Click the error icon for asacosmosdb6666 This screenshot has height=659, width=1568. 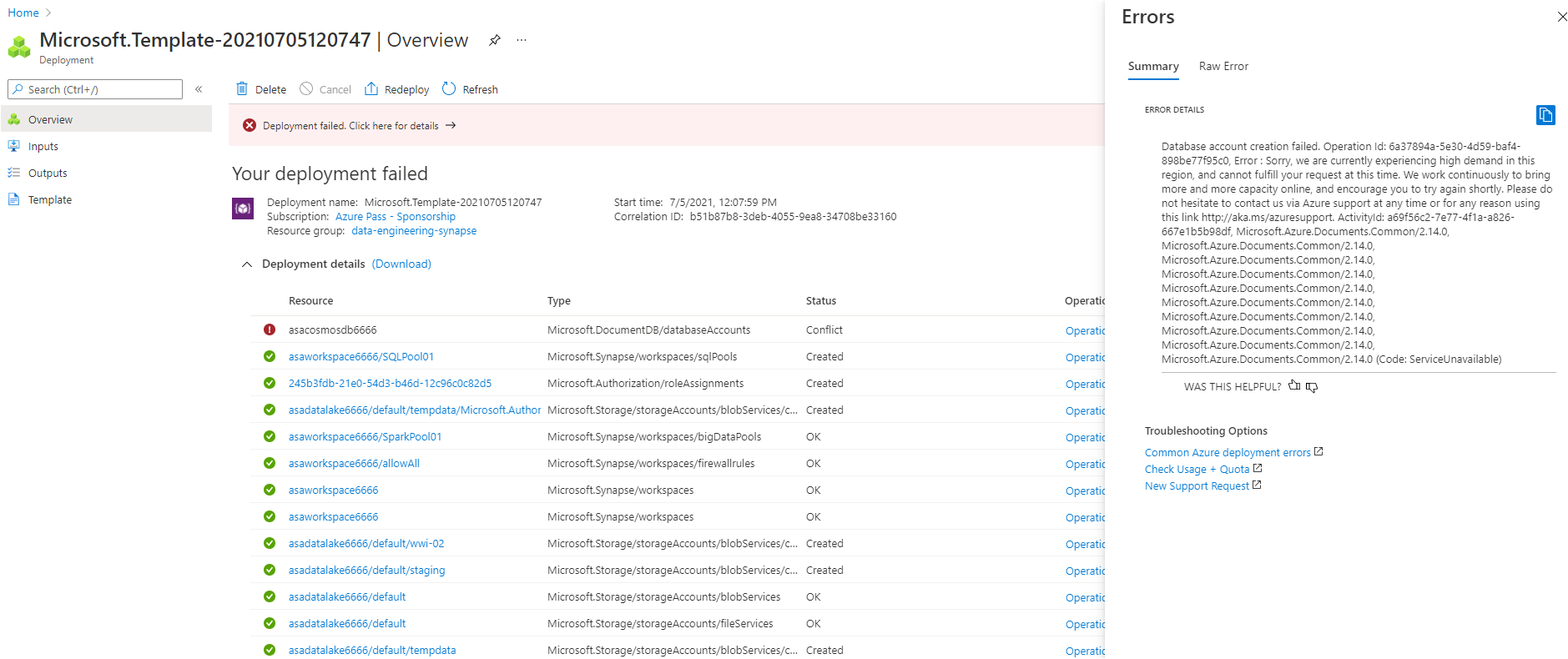click(x=270, y=329)
